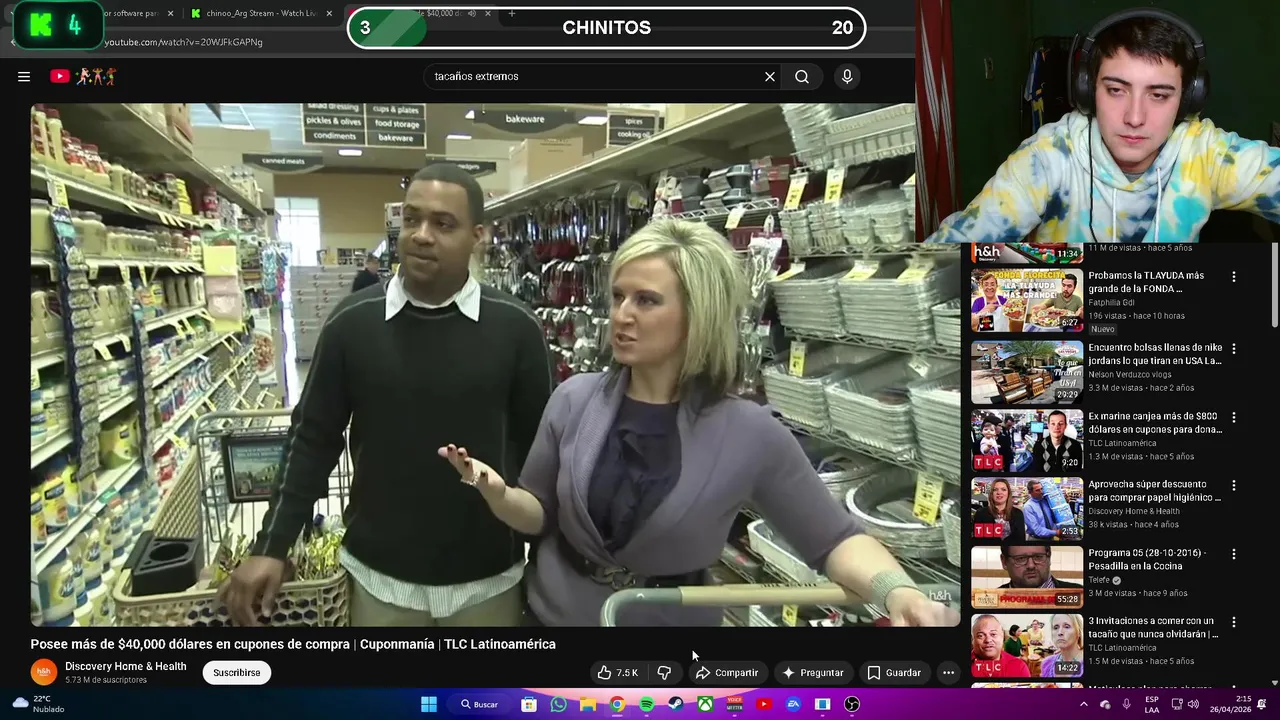The image size is (1280, 720).
Task: Click the main video player
Action: [495, 365]
